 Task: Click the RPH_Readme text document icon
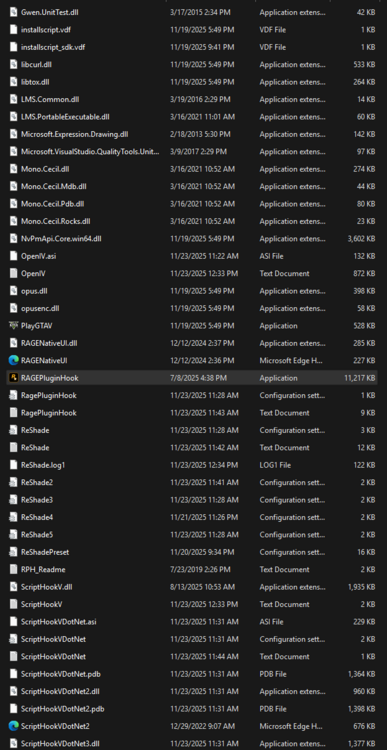click(13, 569)
